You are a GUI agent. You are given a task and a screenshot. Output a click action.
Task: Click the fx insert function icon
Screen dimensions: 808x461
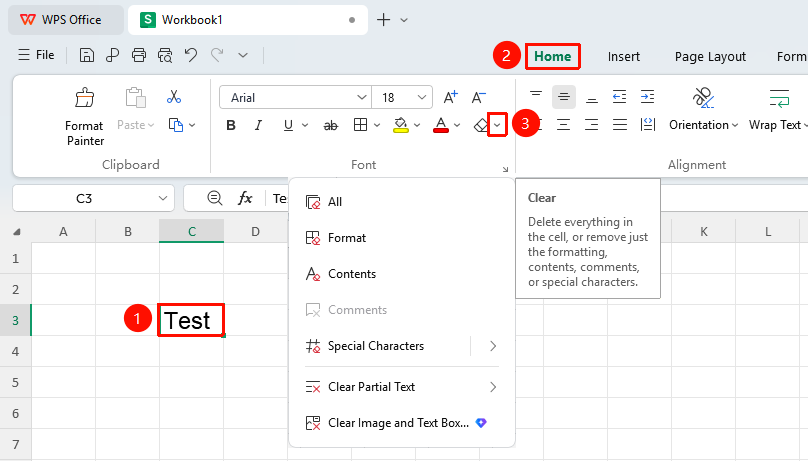coord(245,198)
